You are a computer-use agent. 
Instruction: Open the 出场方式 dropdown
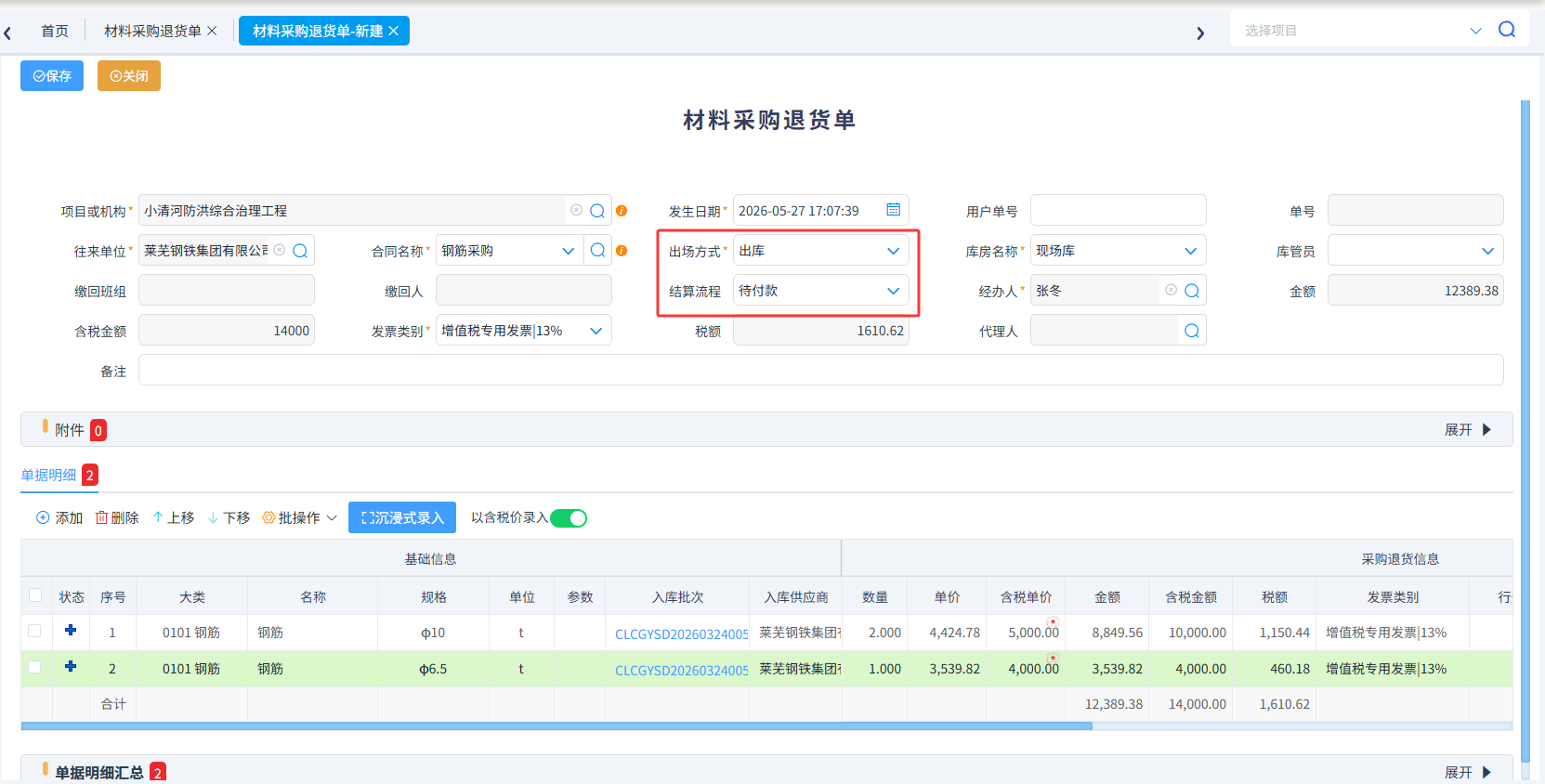click(820, 251)
